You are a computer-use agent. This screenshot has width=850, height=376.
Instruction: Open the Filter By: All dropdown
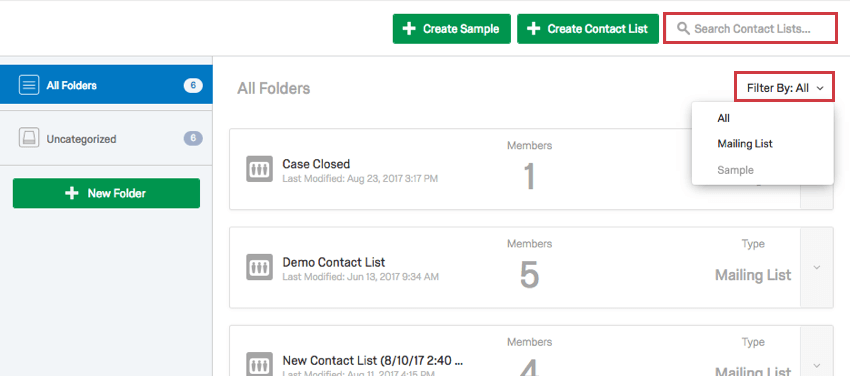784,88
